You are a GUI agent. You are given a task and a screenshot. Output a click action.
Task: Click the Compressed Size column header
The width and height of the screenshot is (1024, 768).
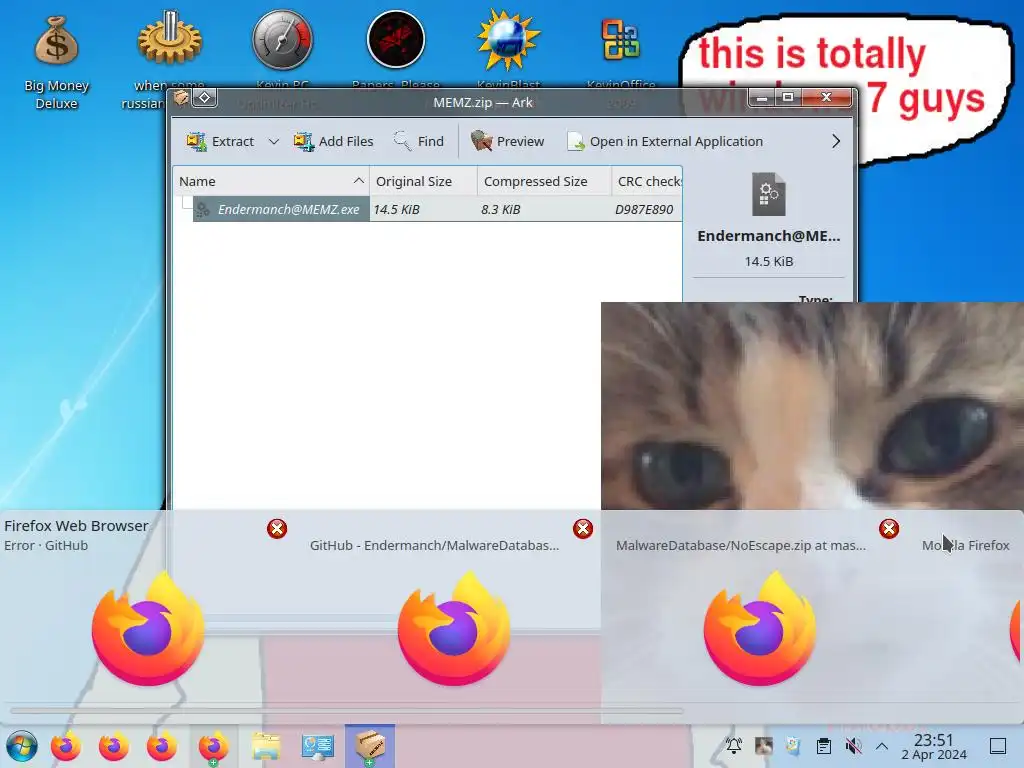544,181
